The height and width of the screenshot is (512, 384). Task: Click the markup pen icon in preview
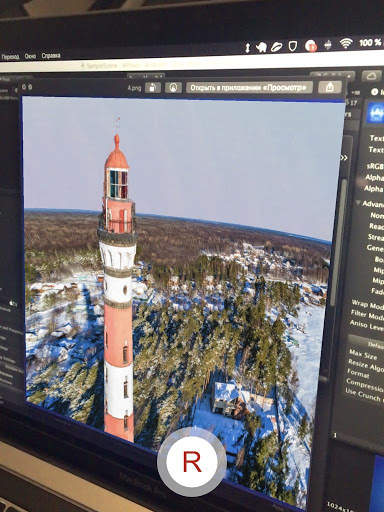(x=173, y=88)
